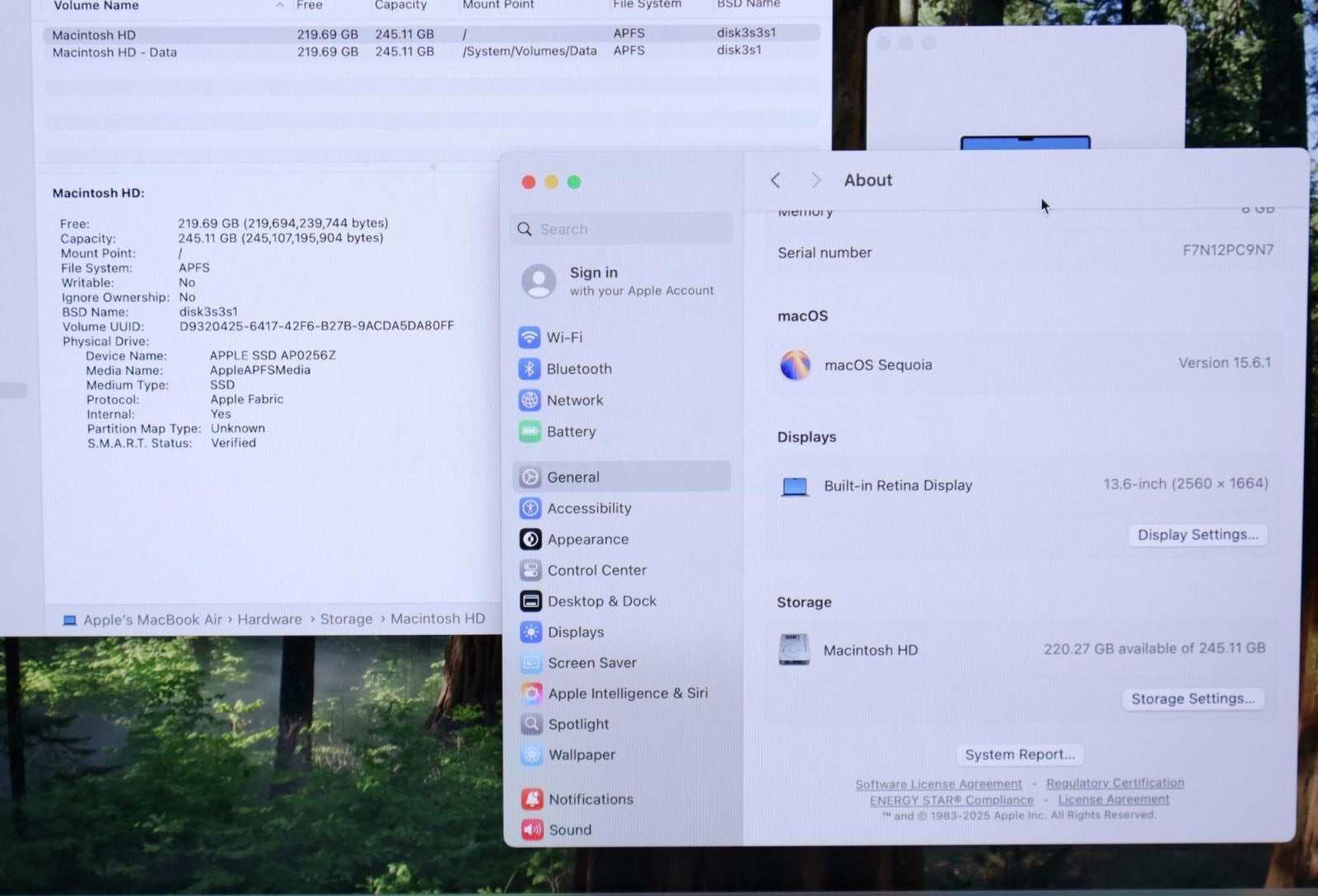1318x896 pixels.
Task: Sort by Volume Name column header
Action: (x=96, y=6)
